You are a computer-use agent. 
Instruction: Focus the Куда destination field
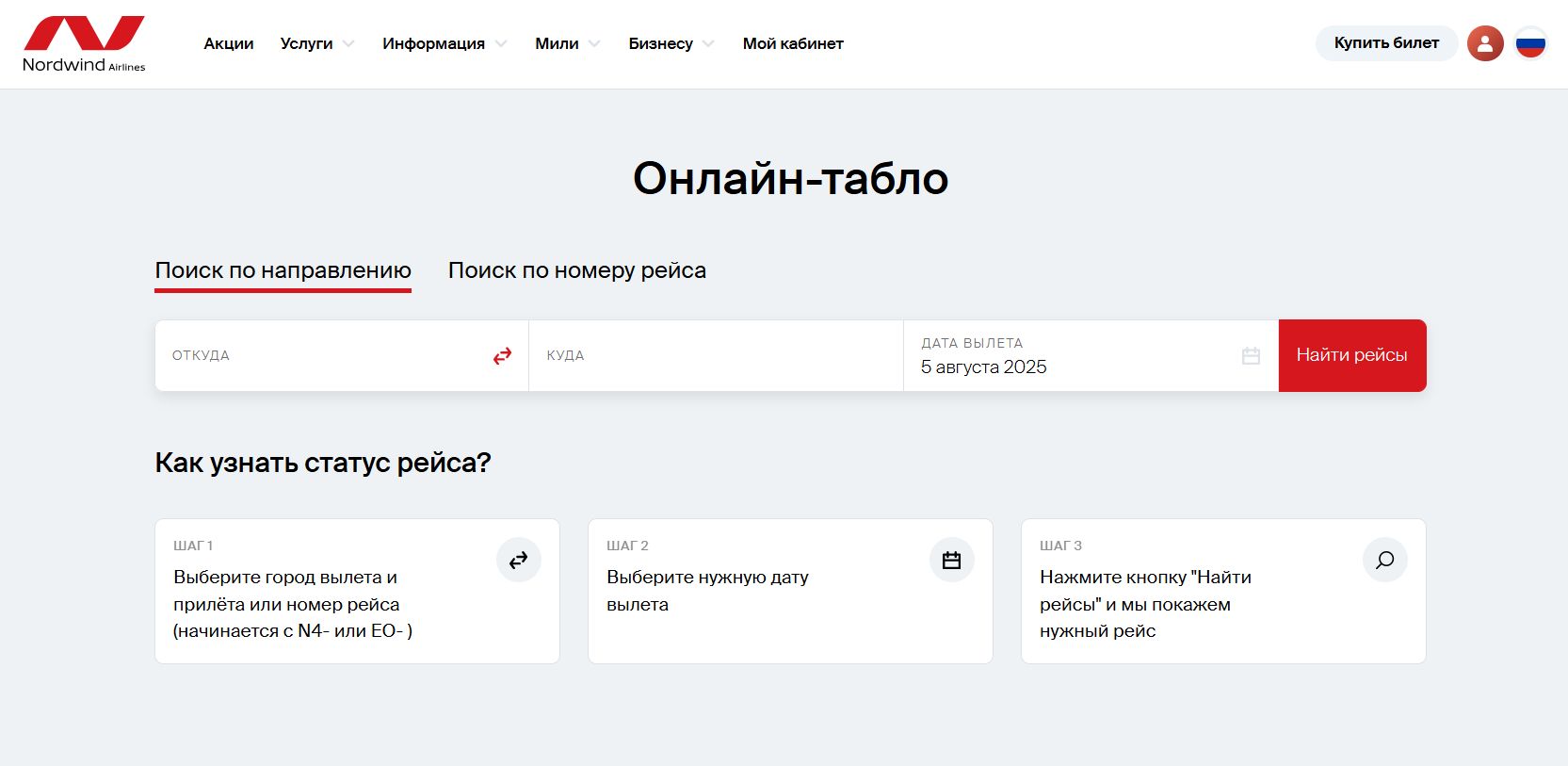(x=716, y=355)
